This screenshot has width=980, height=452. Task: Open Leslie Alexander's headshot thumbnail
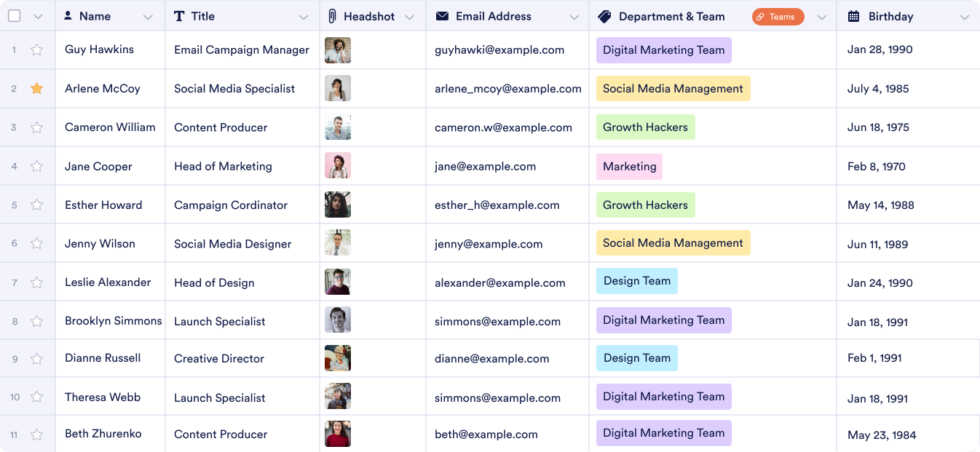(x=338, y=281)
